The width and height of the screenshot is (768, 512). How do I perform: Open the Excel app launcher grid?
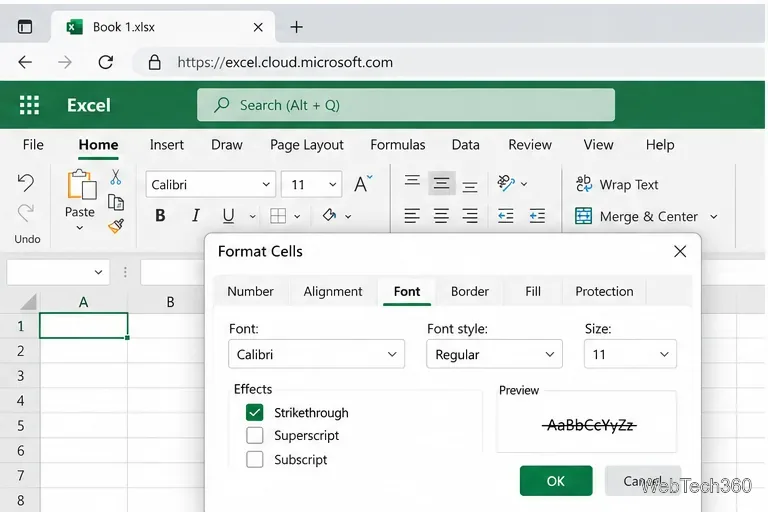(x=29, y=105)
